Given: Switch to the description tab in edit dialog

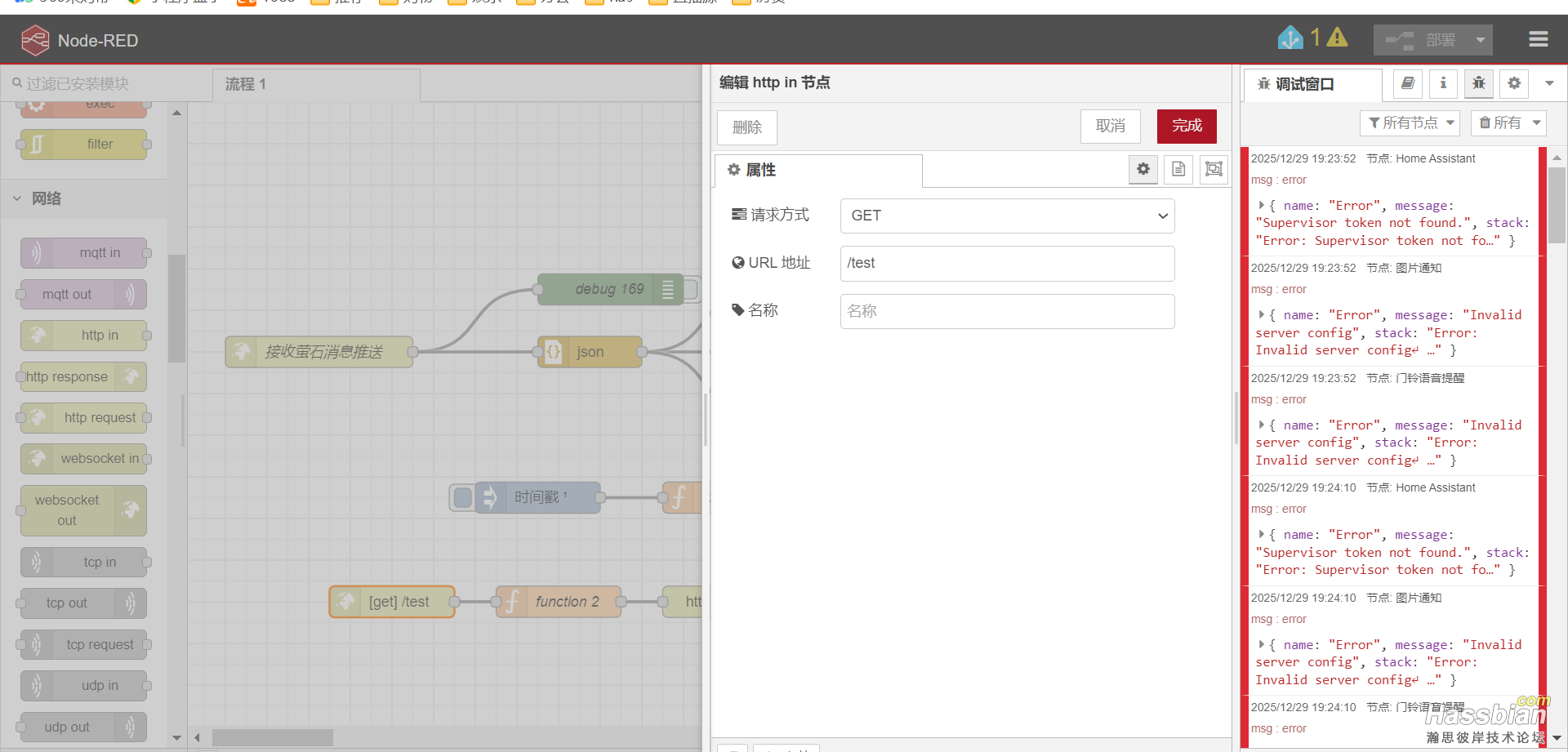Looking at the screenshot, I should click(1178, 169).
